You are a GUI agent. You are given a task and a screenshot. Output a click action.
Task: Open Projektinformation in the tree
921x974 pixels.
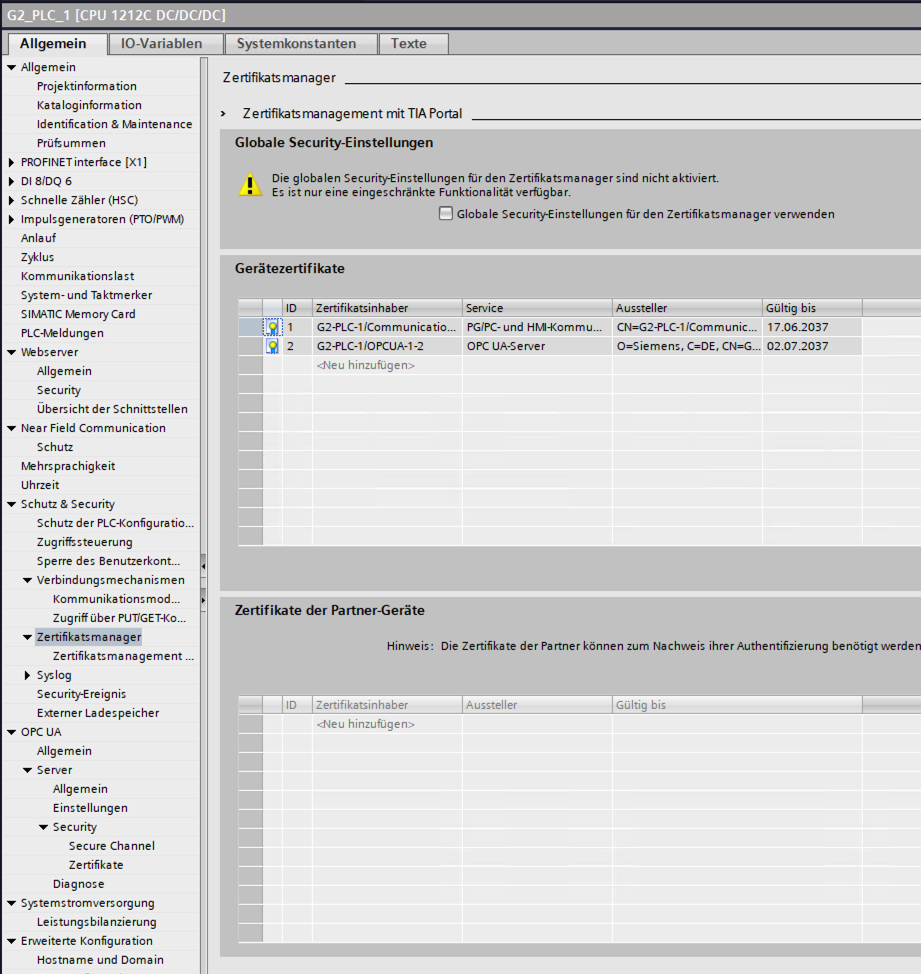[x=87, y=86]
